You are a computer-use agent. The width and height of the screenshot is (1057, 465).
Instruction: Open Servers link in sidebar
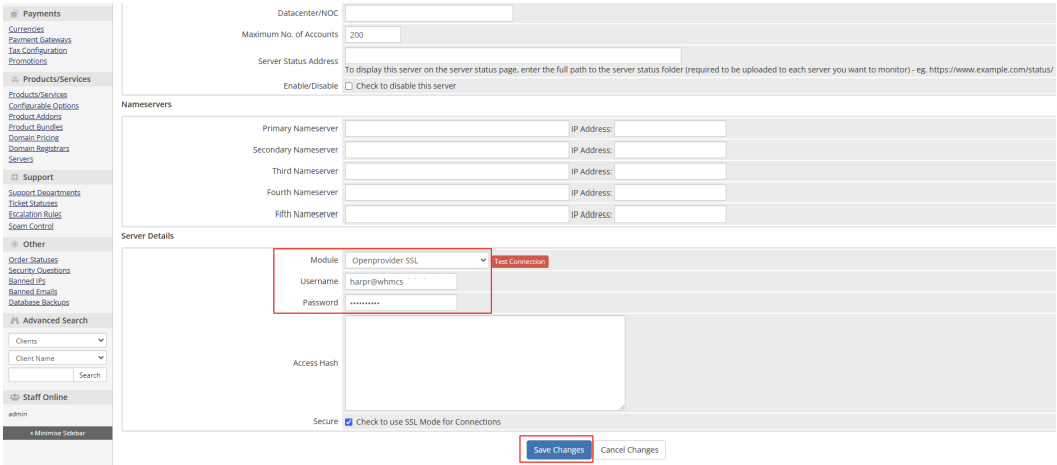[x=21, y=159]
